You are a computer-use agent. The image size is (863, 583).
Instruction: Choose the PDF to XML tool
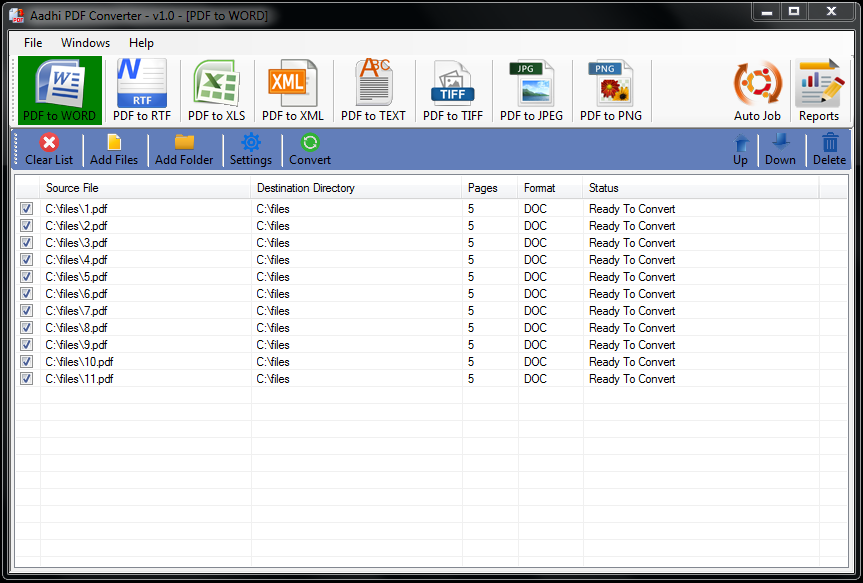click(x=292, y=90)
